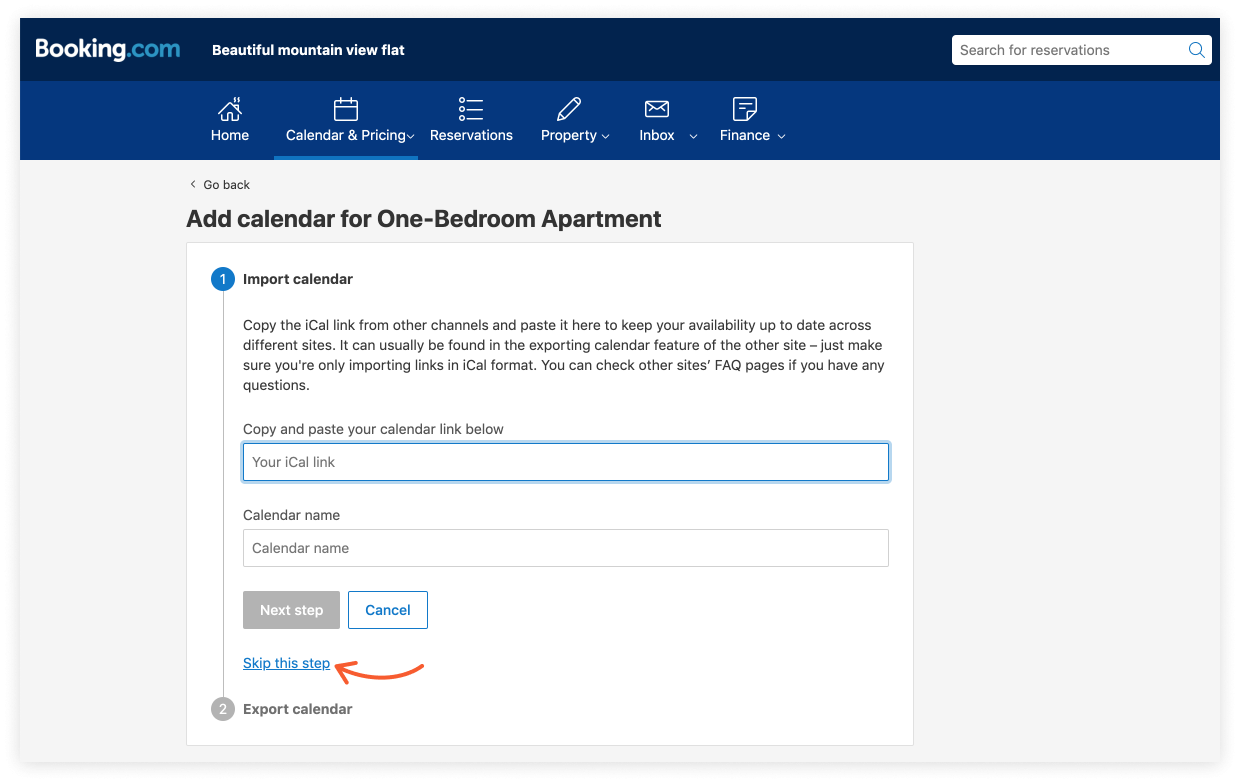This screenshot has width=1240, height=784.
Task: Click the Property pencil icon
Action: (569, 109)
